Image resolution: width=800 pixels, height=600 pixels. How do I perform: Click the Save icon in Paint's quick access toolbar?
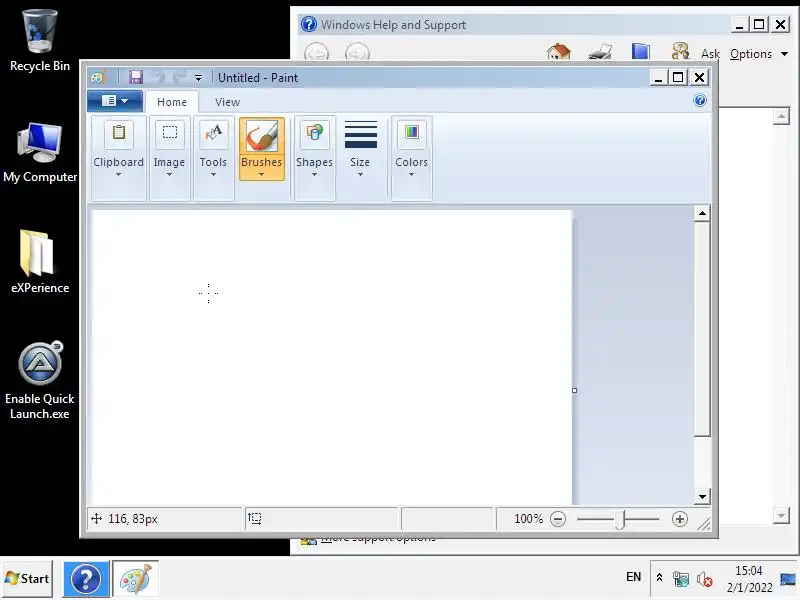pos(136,77)
